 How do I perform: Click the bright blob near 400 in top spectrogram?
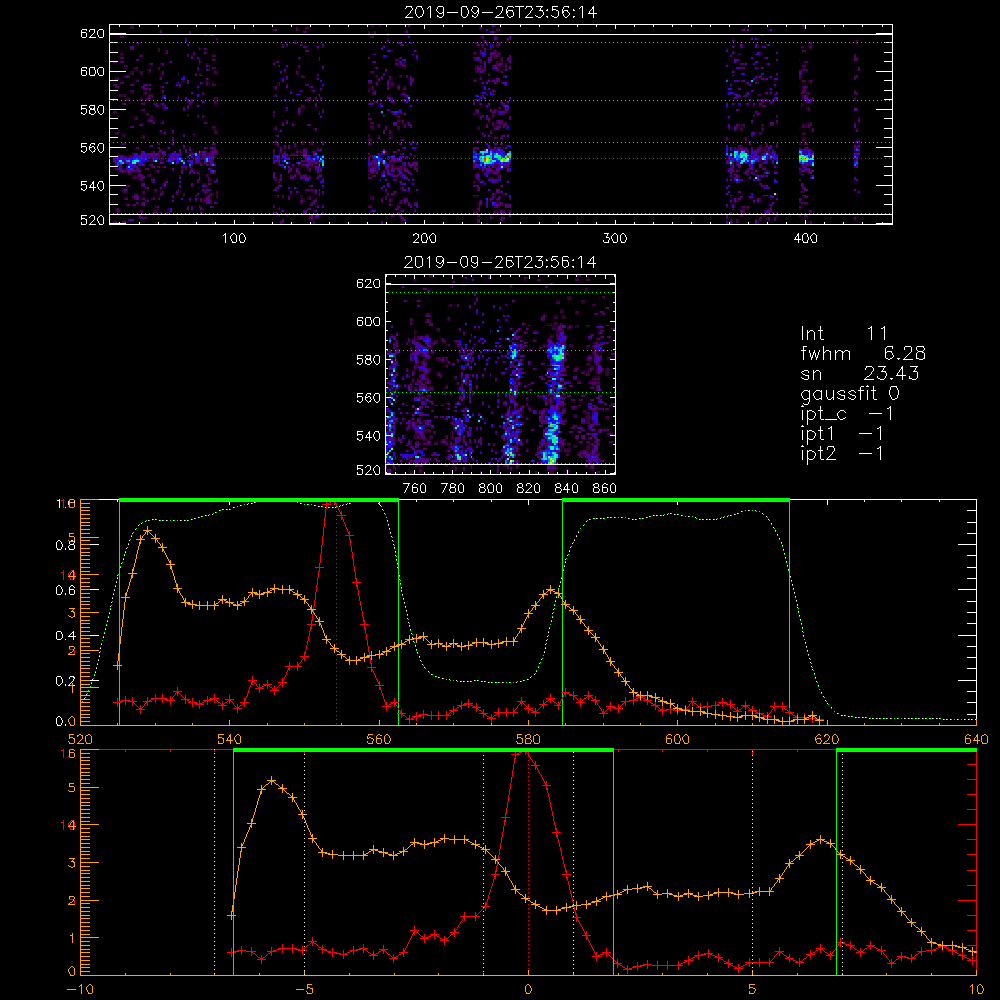807,158
